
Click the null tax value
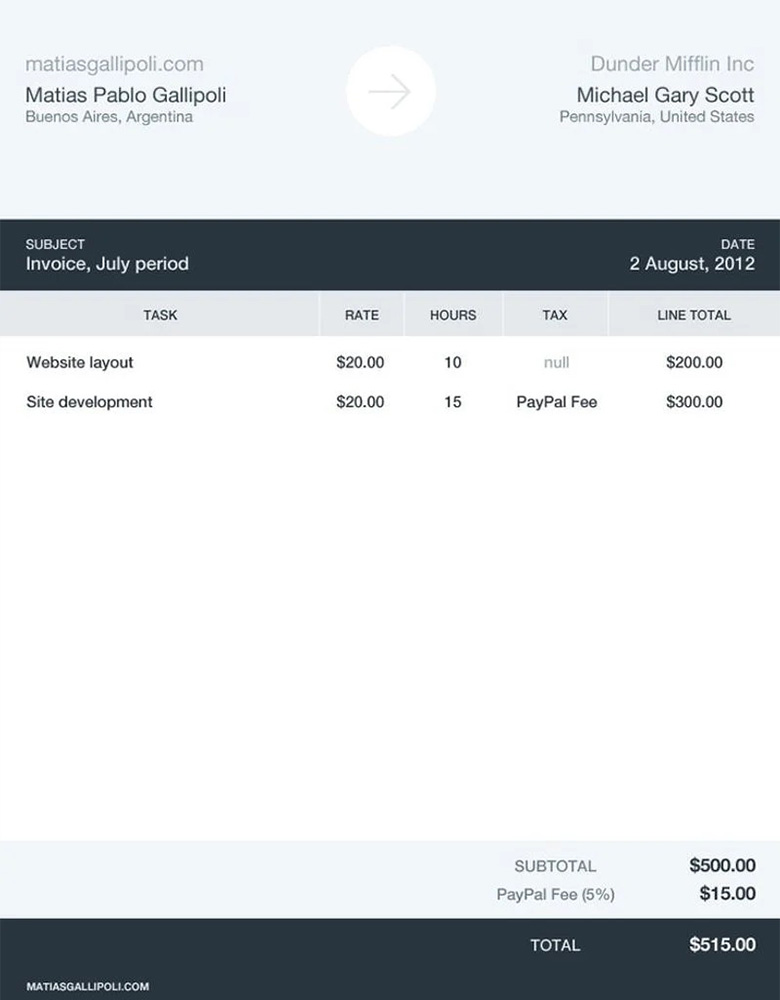tap(556, 363)
